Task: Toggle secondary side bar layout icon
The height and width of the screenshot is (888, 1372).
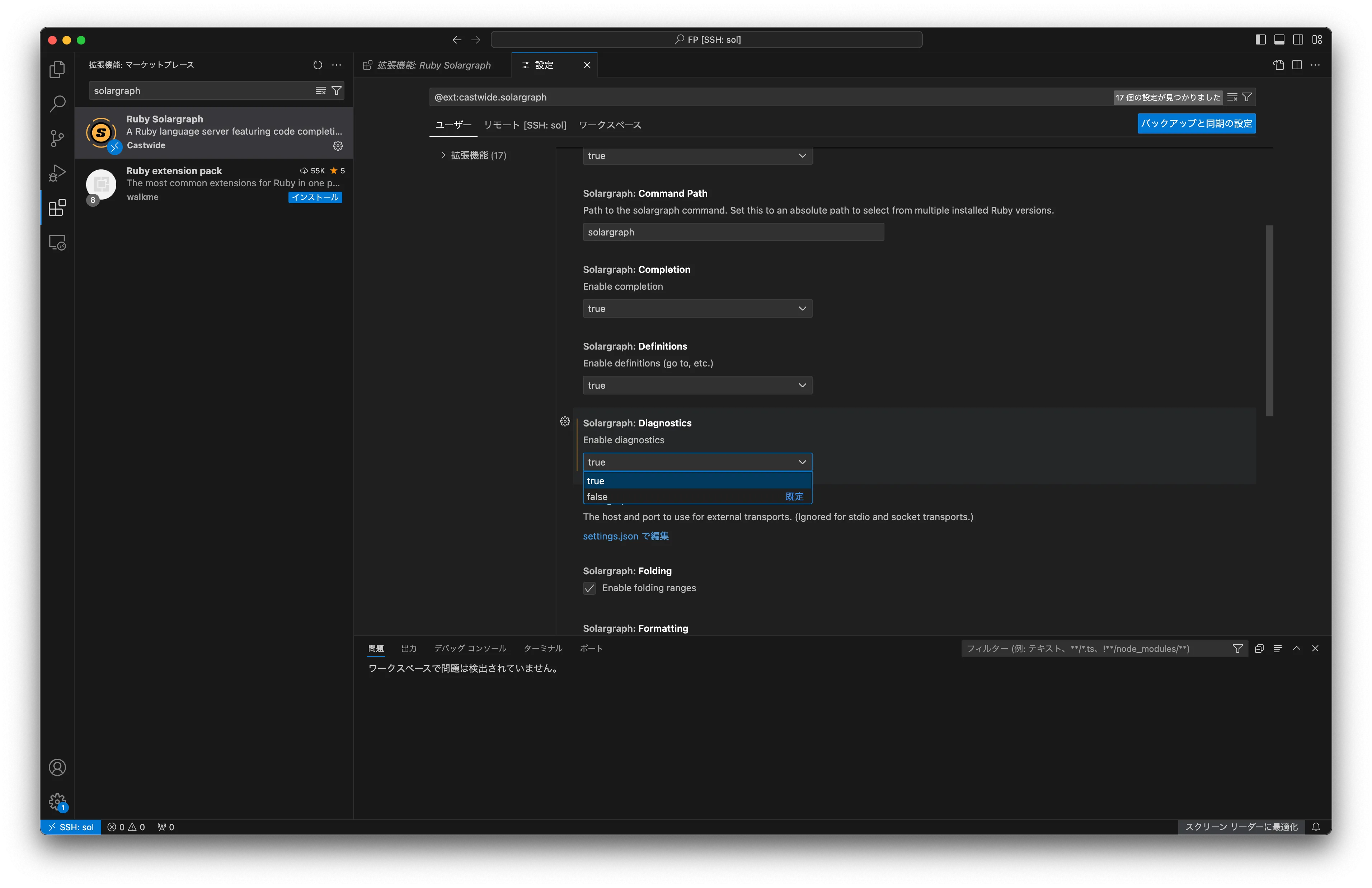Action: (1298, 39)
